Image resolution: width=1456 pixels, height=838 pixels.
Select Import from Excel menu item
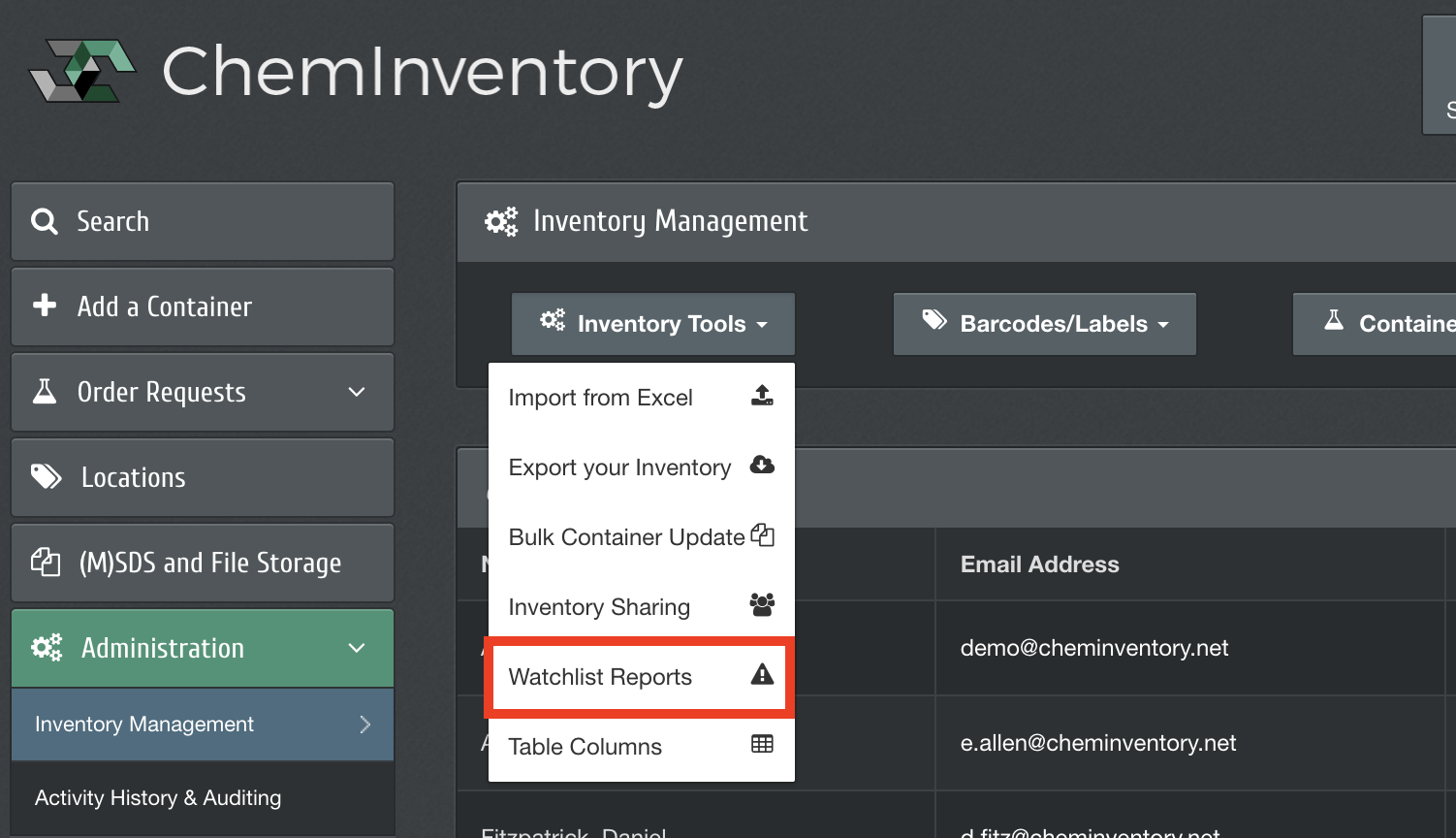[x=642, y=398]
